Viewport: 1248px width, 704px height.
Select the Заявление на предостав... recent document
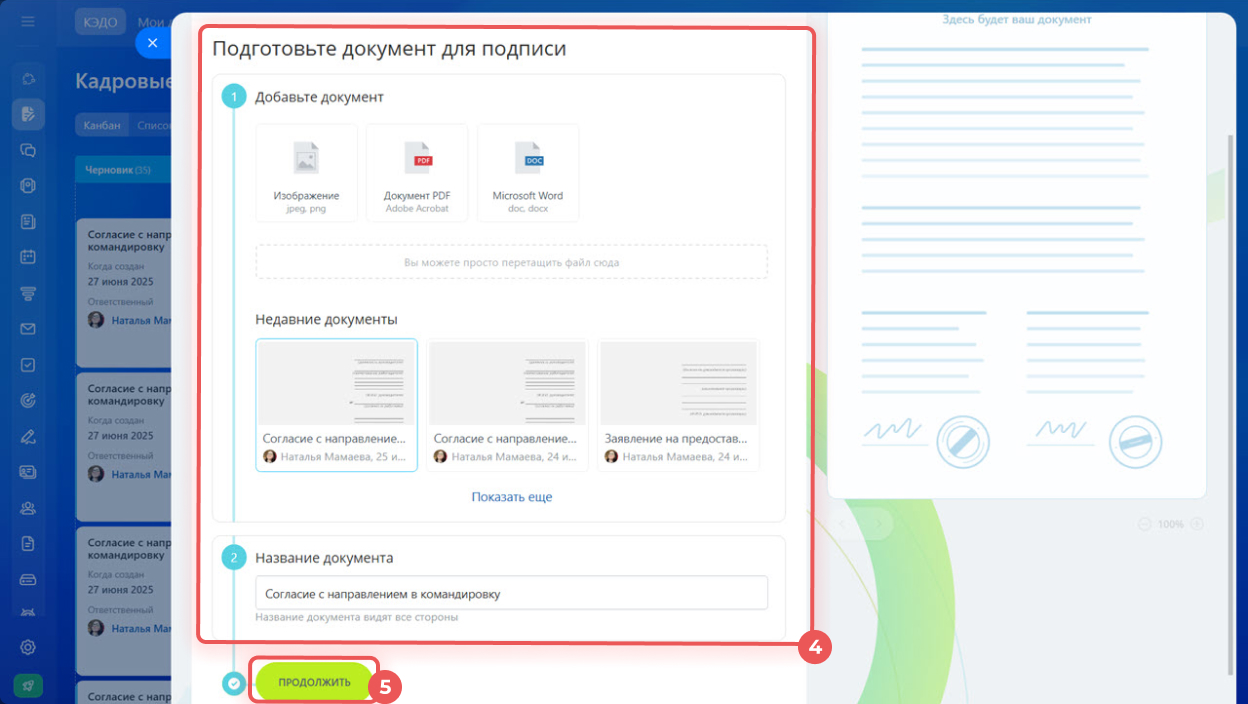click(678, 405)
